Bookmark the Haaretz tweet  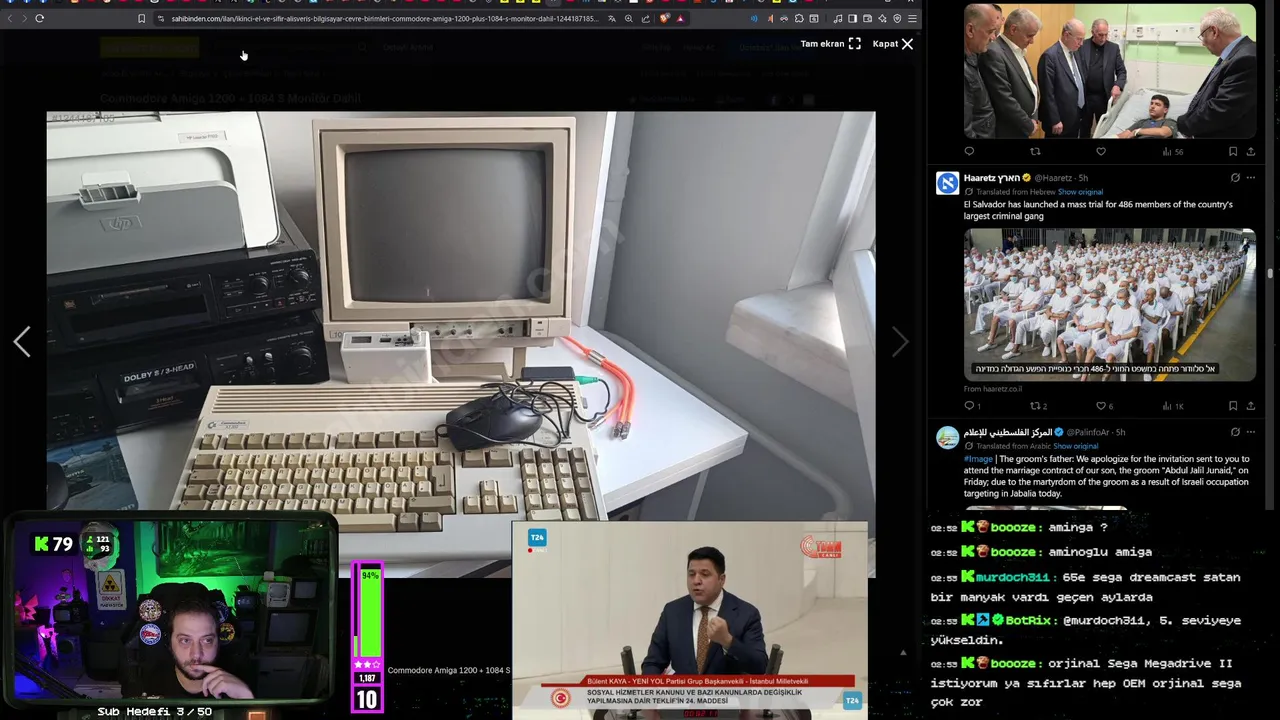[1233, 406]
